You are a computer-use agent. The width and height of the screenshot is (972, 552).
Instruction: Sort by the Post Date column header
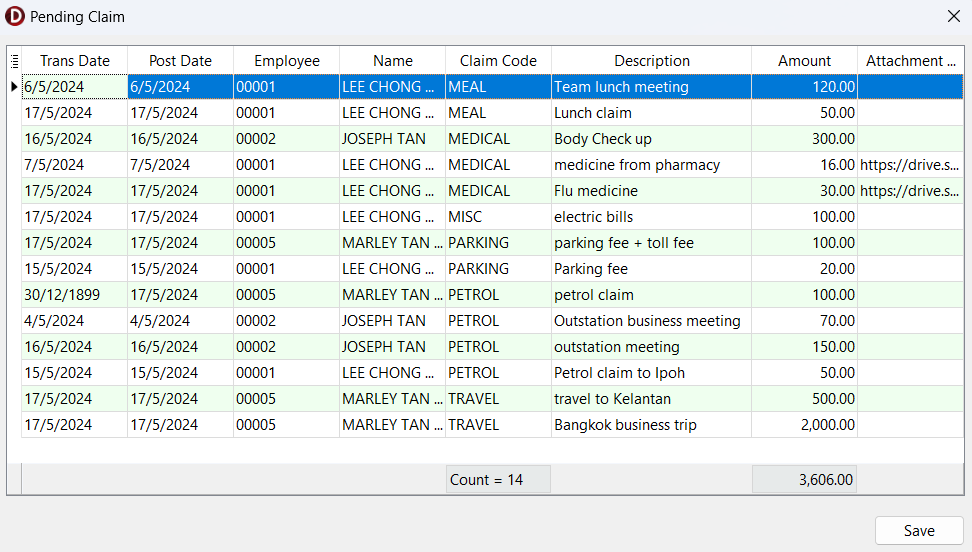181,61
